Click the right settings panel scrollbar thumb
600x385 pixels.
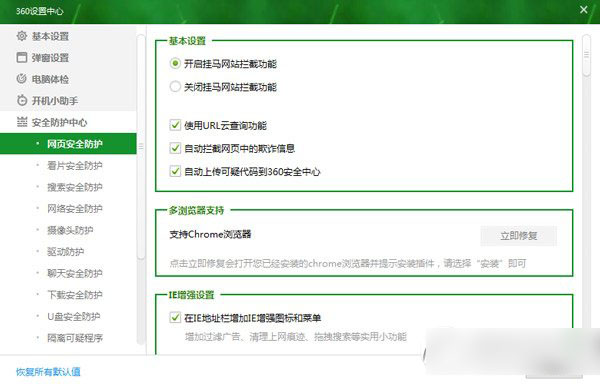[x=586, y=55]
